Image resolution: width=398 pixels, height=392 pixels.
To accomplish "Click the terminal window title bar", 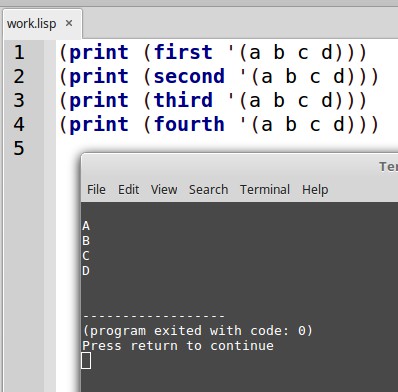I will click(239, 167).
